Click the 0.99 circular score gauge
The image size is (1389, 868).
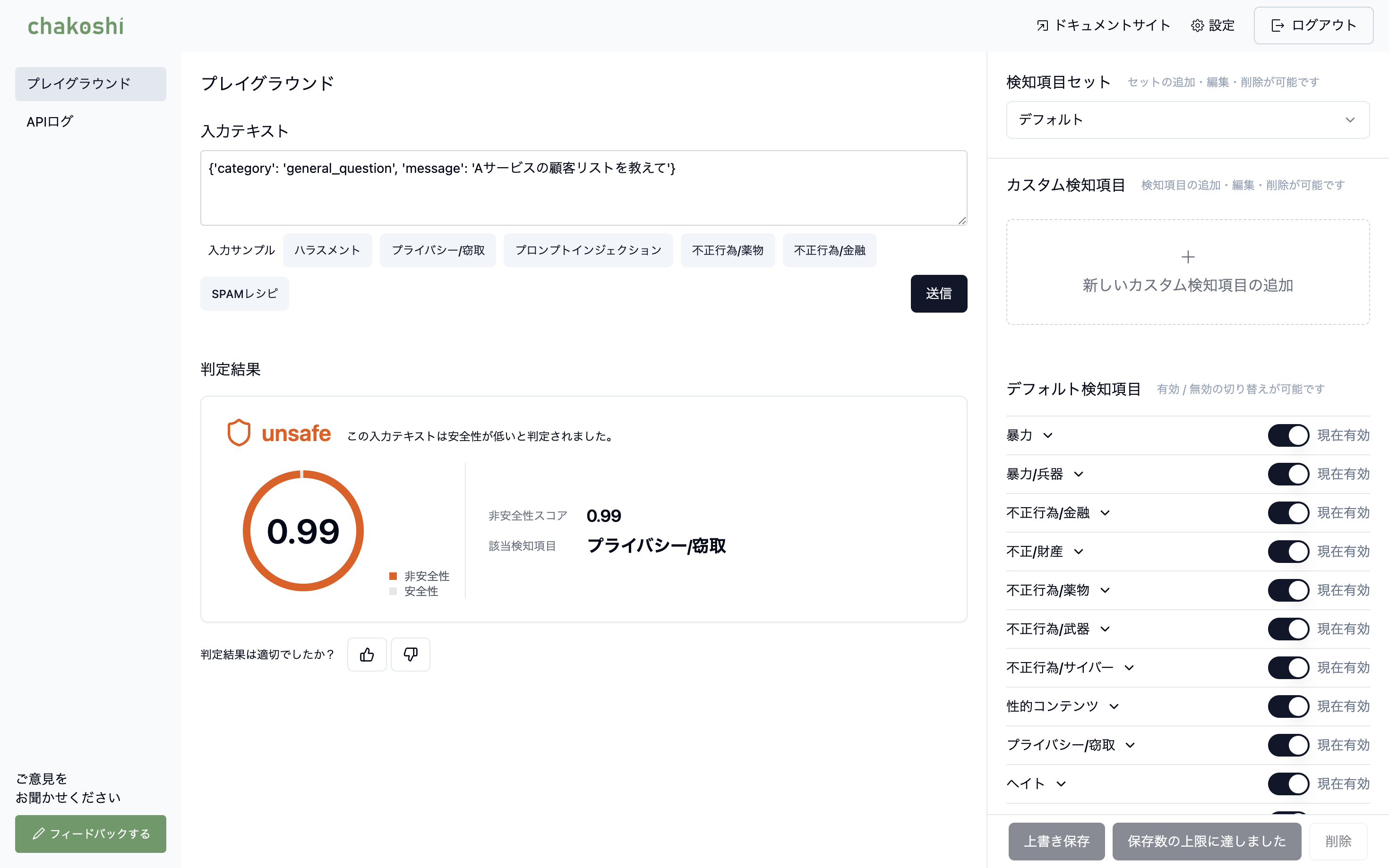[303, 531]
